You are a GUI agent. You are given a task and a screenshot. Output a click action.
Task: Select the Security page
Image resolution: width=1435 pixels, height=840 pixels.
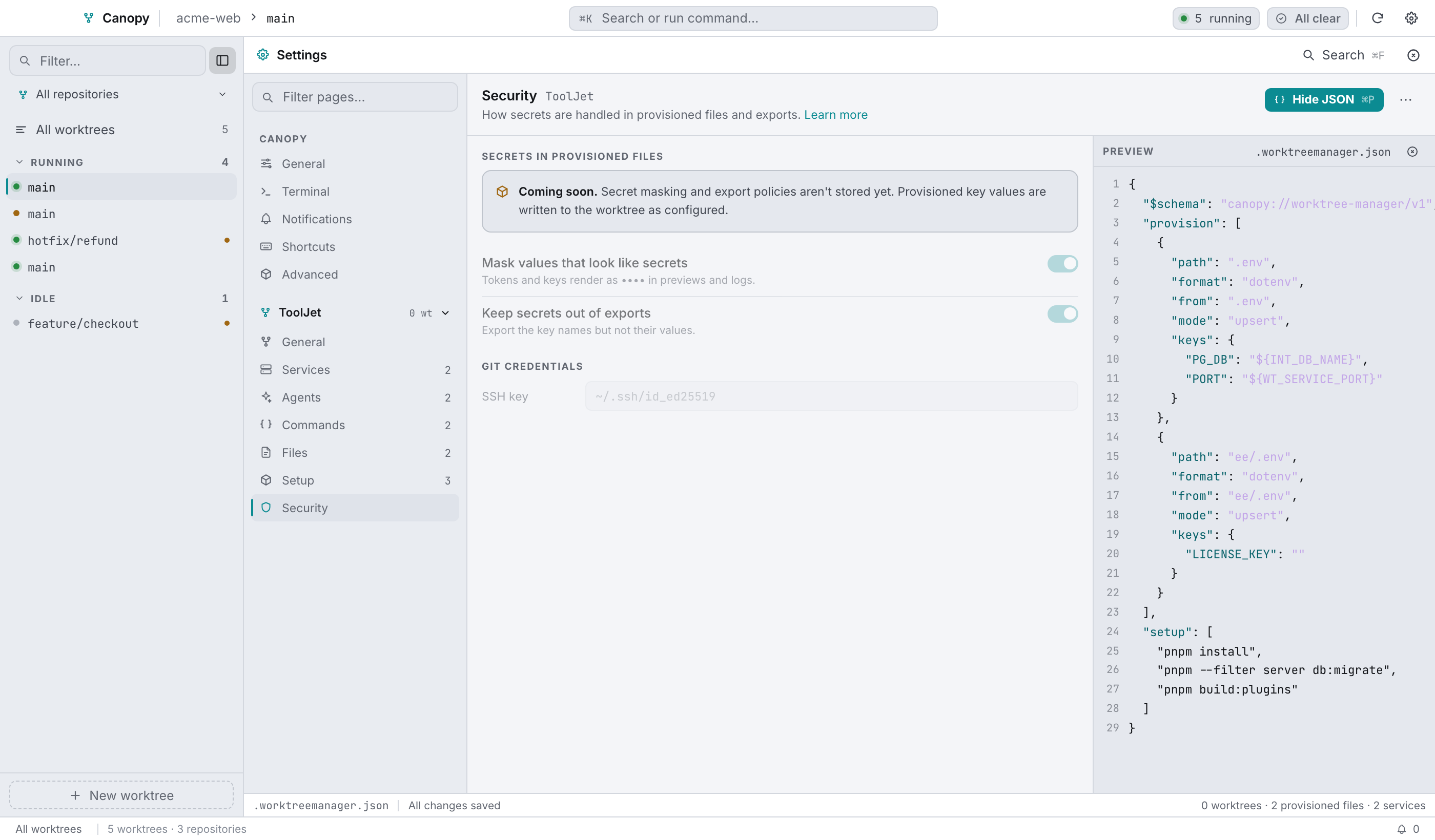355,508
